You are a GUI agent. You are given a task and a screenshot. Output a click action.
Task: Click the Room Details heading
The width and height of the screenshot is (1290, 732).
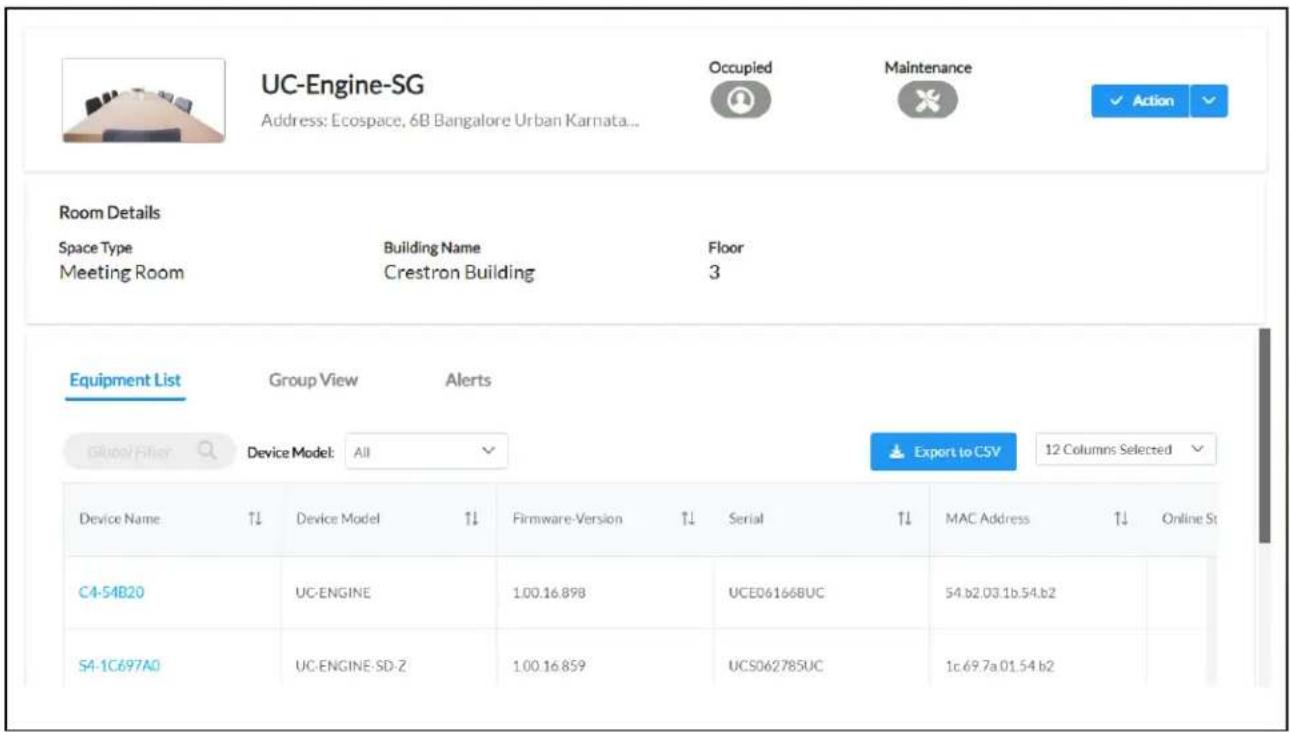click(x=110, y=213)
